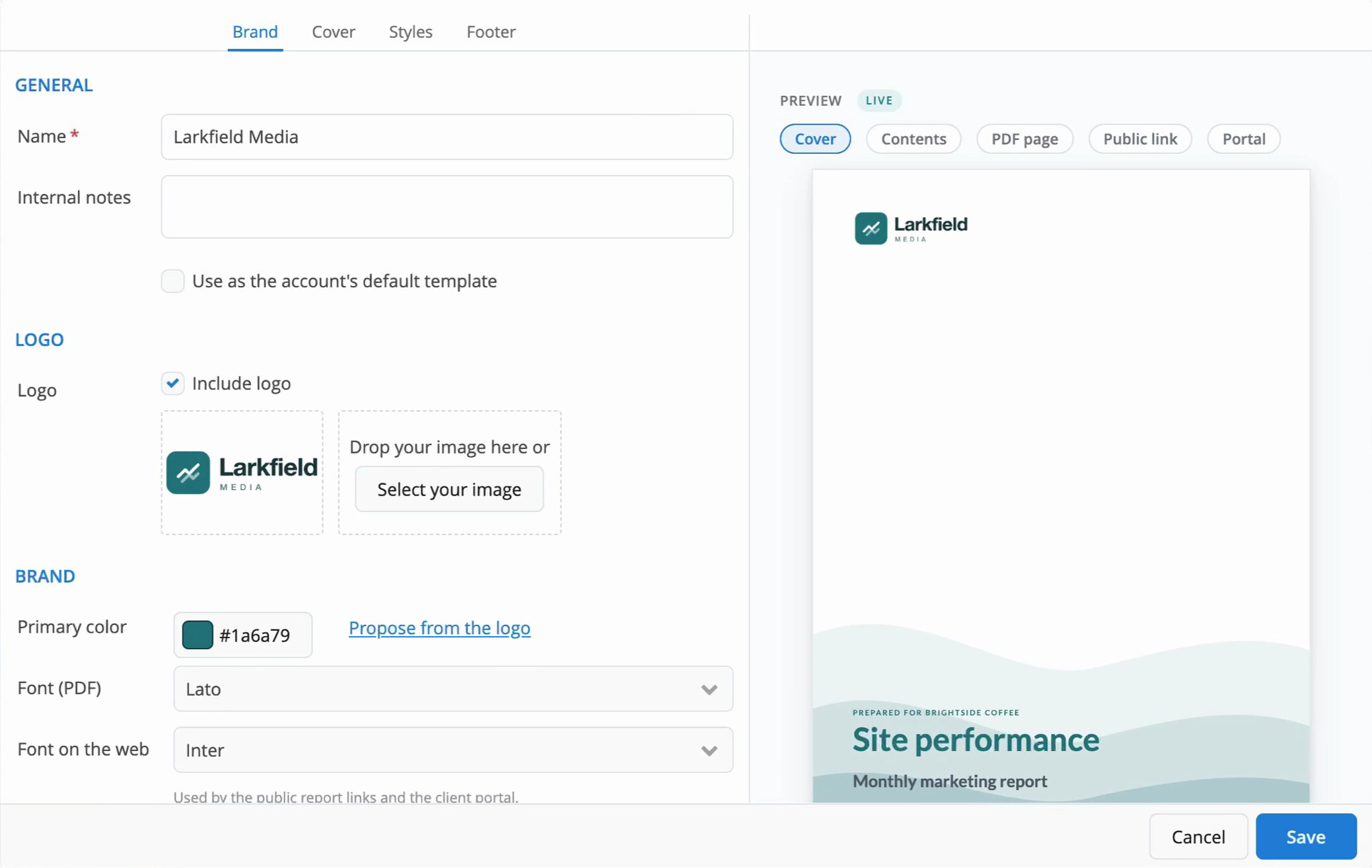
Task: Expand the Font (PDF) Lato dropdown
Action: click(452, 688)
